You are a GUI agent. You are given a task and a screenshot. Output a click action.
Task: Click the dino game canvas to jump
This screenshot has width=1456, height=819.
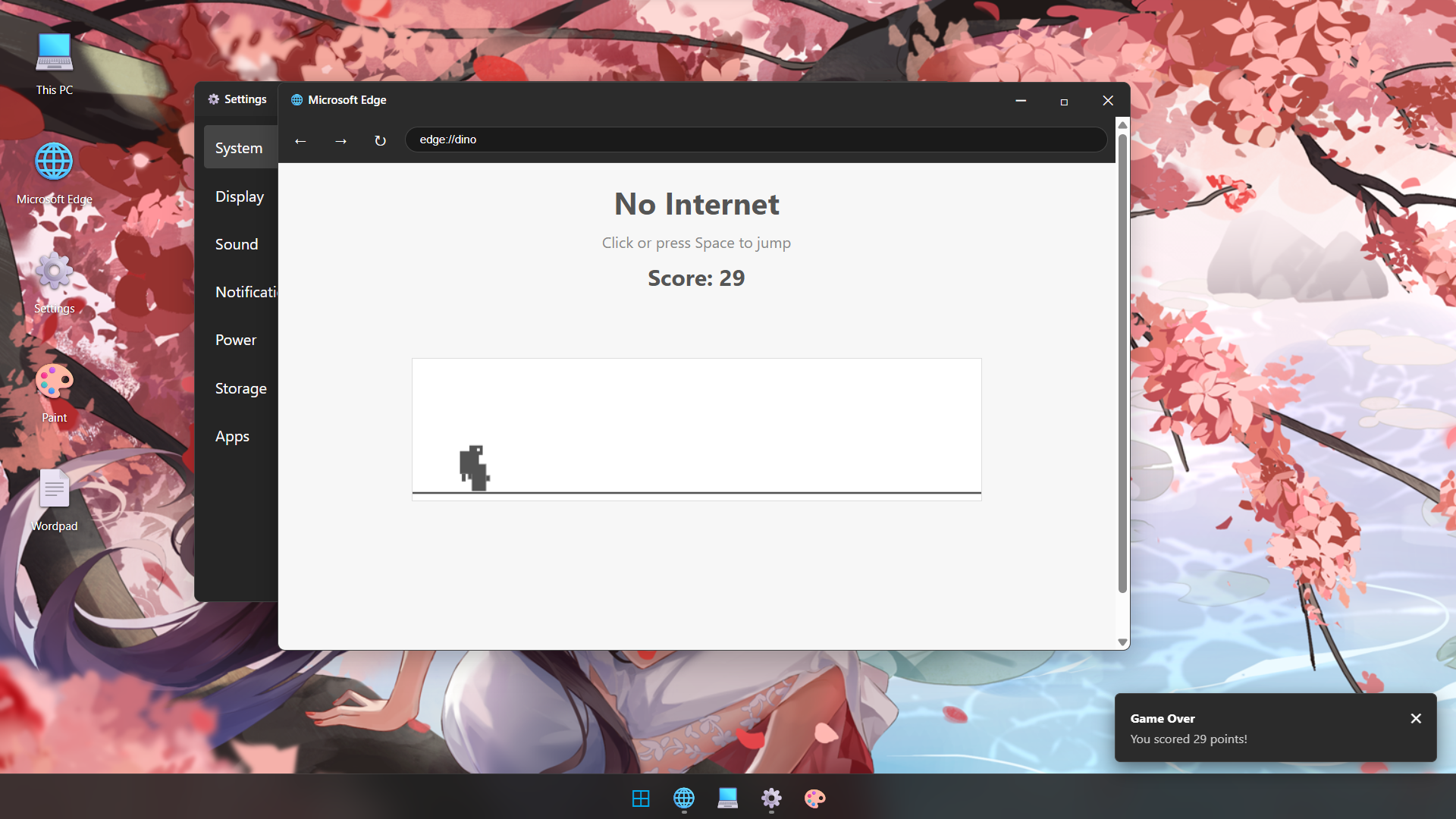[x=696, y=428]
